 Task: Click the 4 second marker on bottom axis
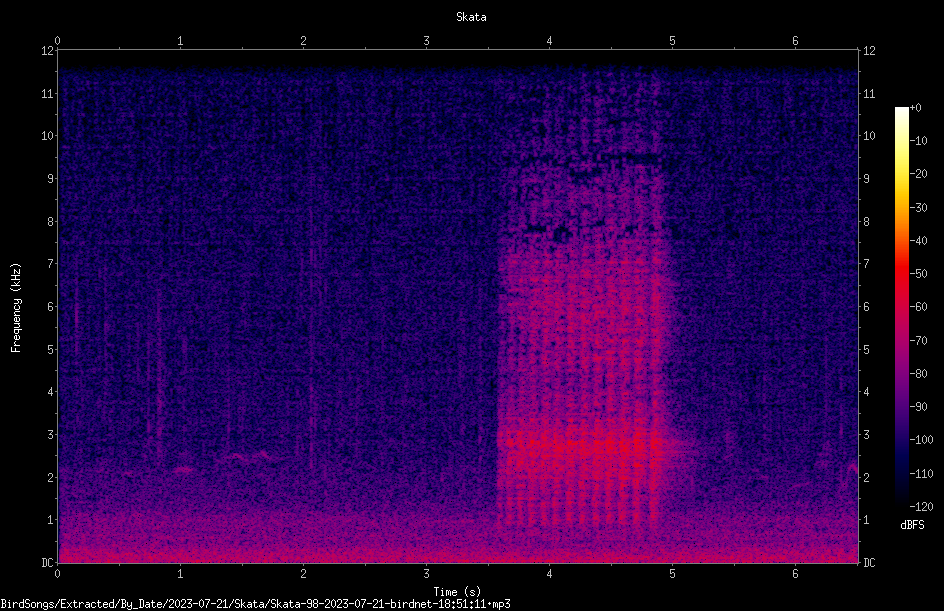point(549,574)
